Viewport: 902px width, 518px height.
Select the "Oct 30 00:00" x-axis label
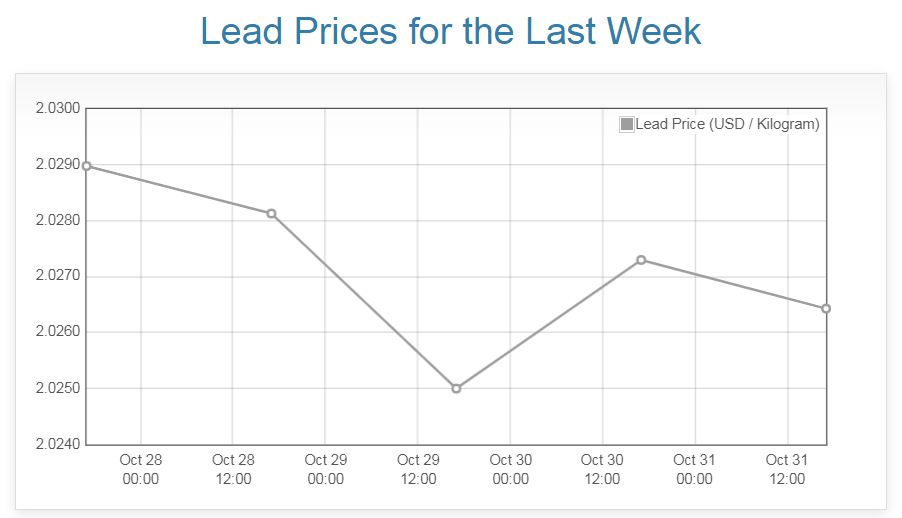[x=510, y=469]
